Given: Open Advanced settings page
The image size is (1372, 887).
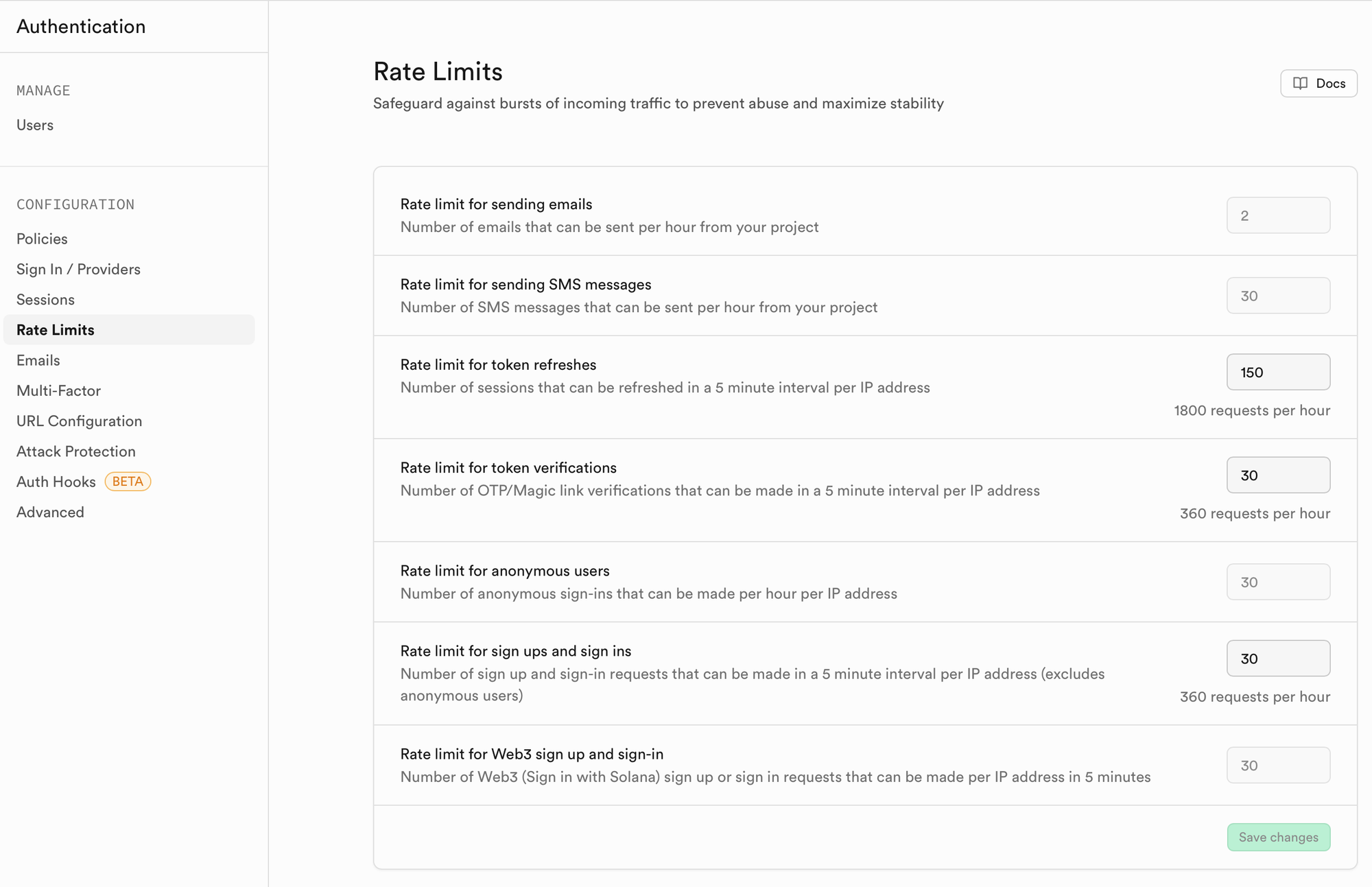Looking at the screenshot, I should click(x=50, y=512).
